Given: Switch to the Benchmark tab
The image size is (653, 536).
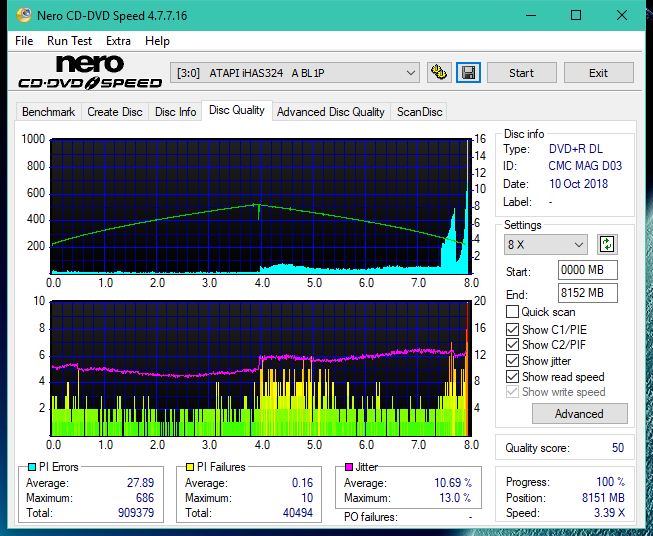Looking at the screenshot, I should 49,112.
